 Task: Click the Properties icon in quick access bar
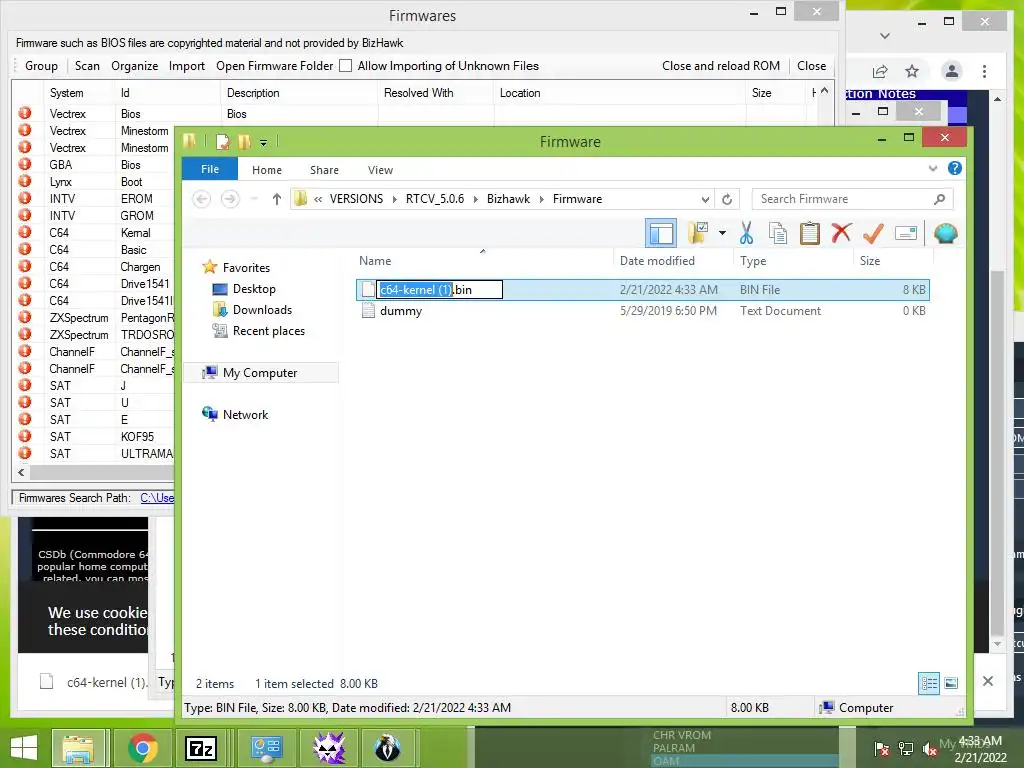coord(223,142)
